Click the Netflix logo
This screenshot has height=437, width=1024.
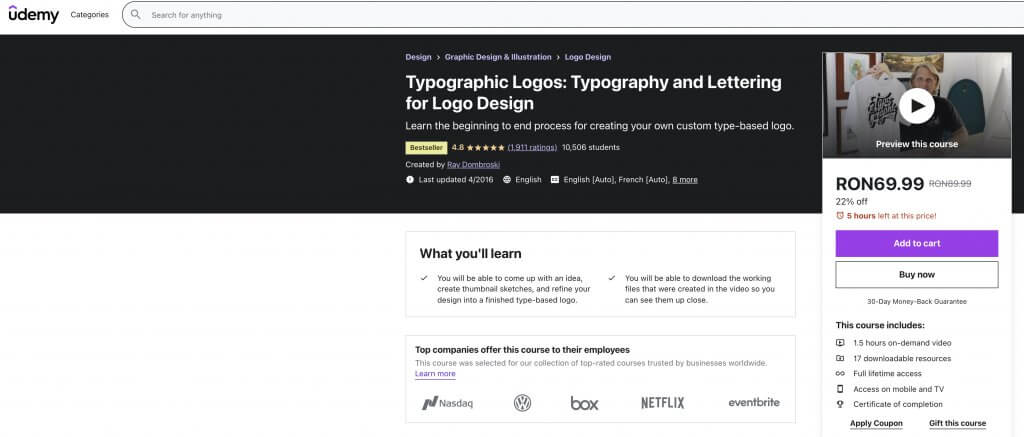662,403
